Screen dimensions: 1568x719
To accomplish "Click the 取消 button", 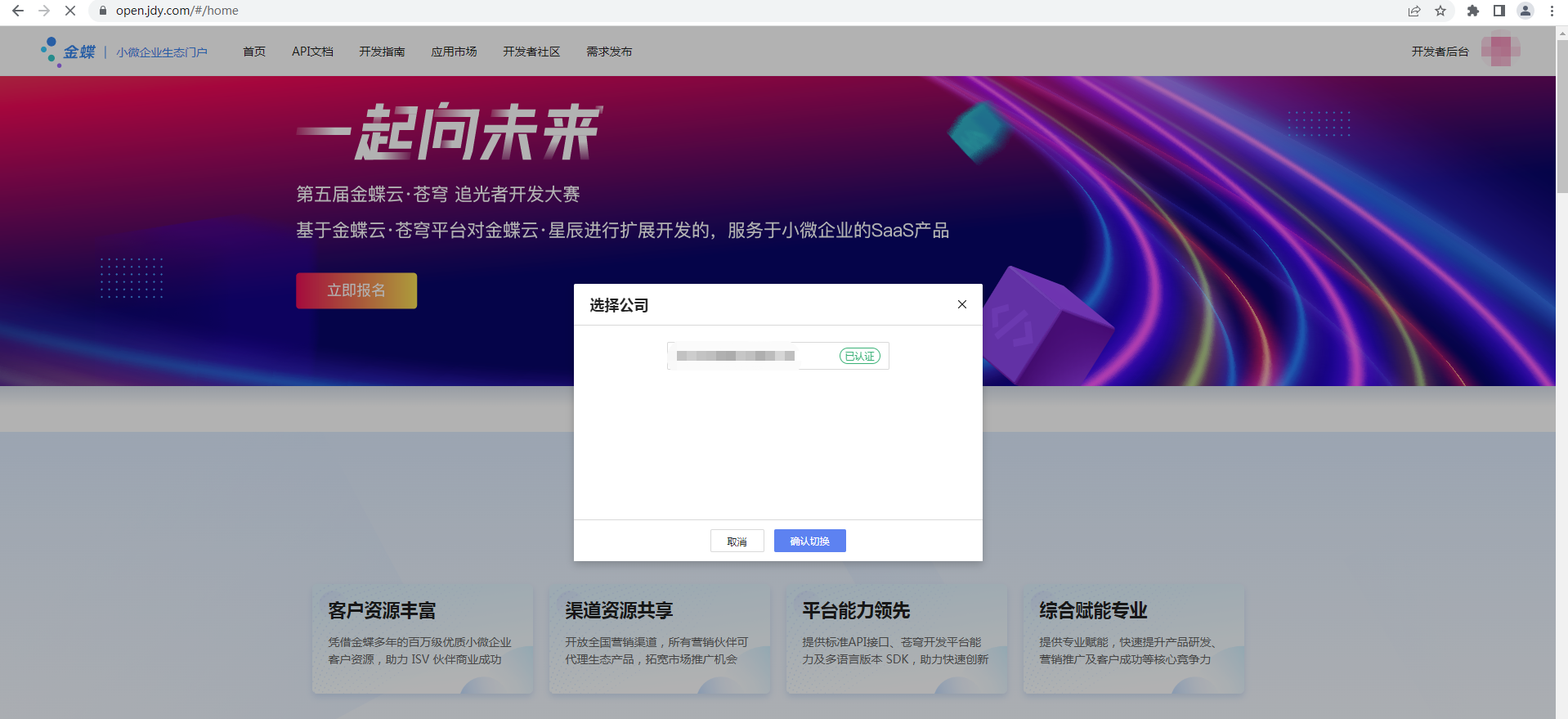I will [737, 541].
